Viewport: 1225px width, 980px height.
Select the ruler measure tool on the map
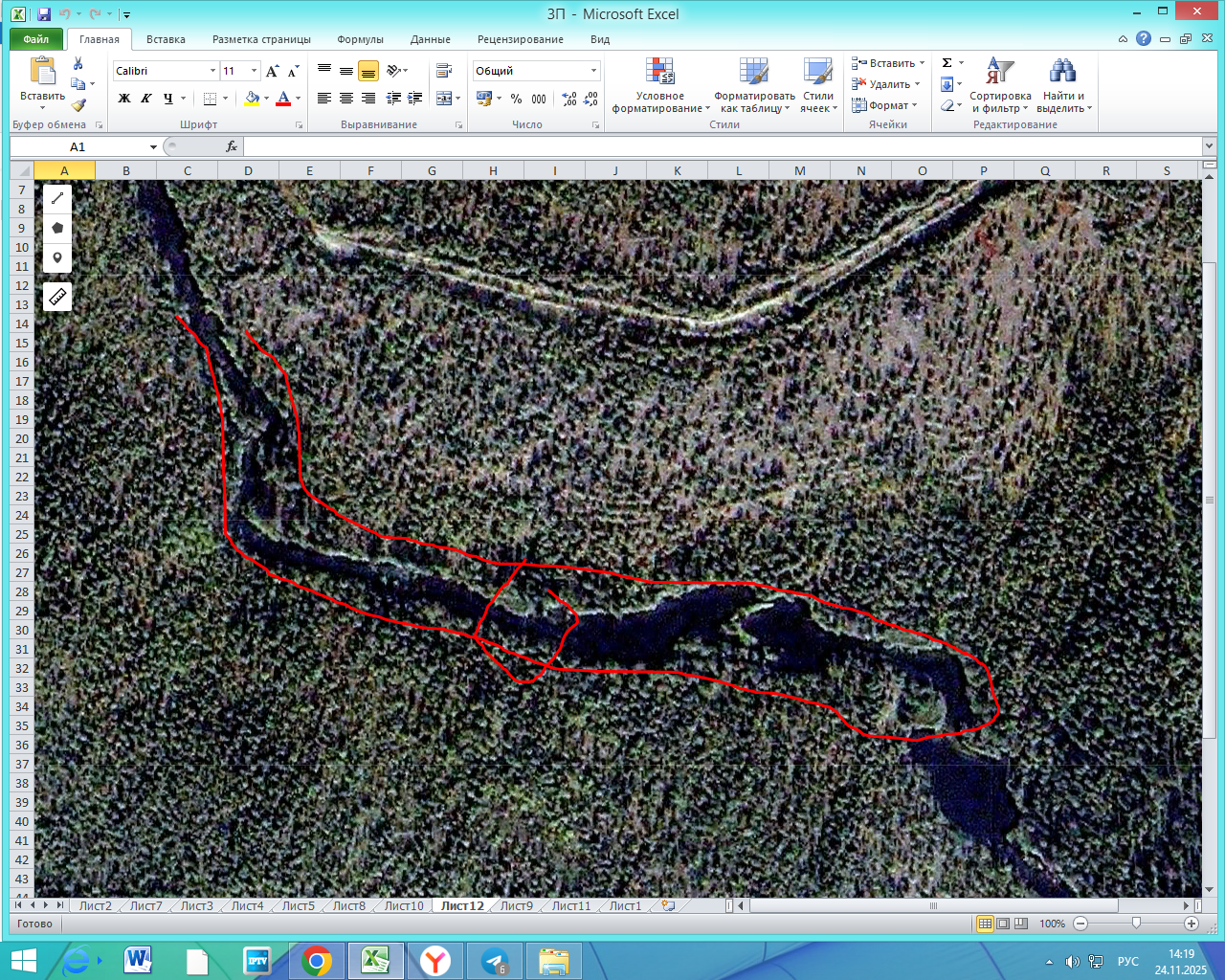click(57, 297)
